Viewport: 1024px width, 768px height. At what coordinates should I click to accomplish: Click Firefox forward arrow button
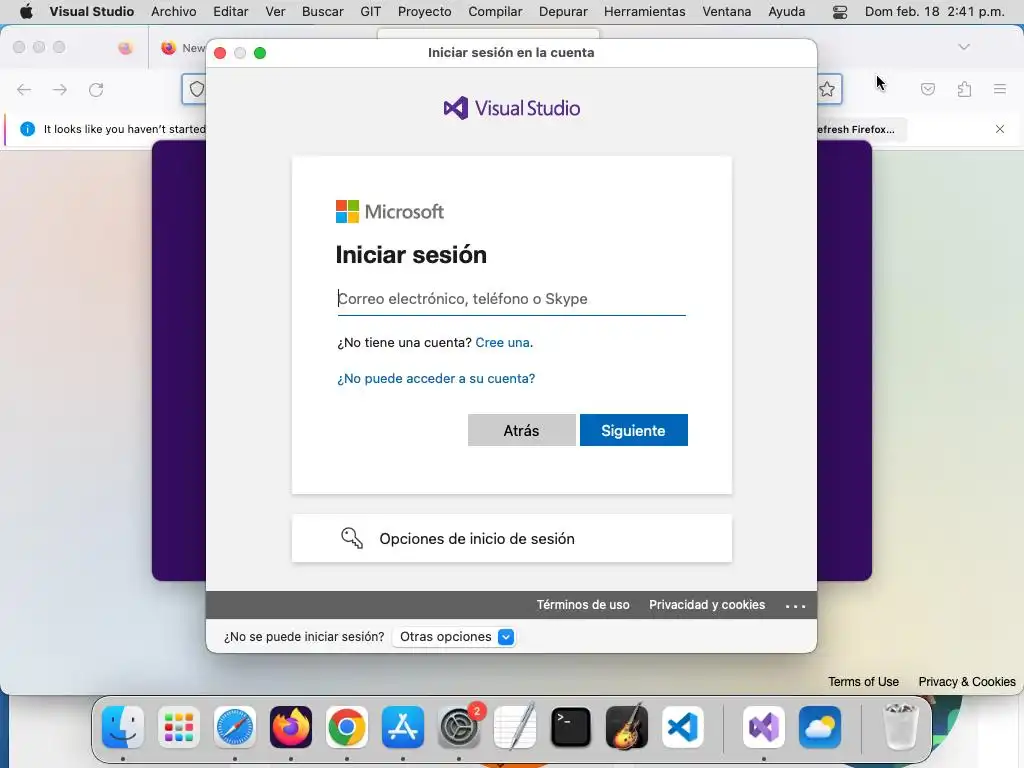pos(60,89)
